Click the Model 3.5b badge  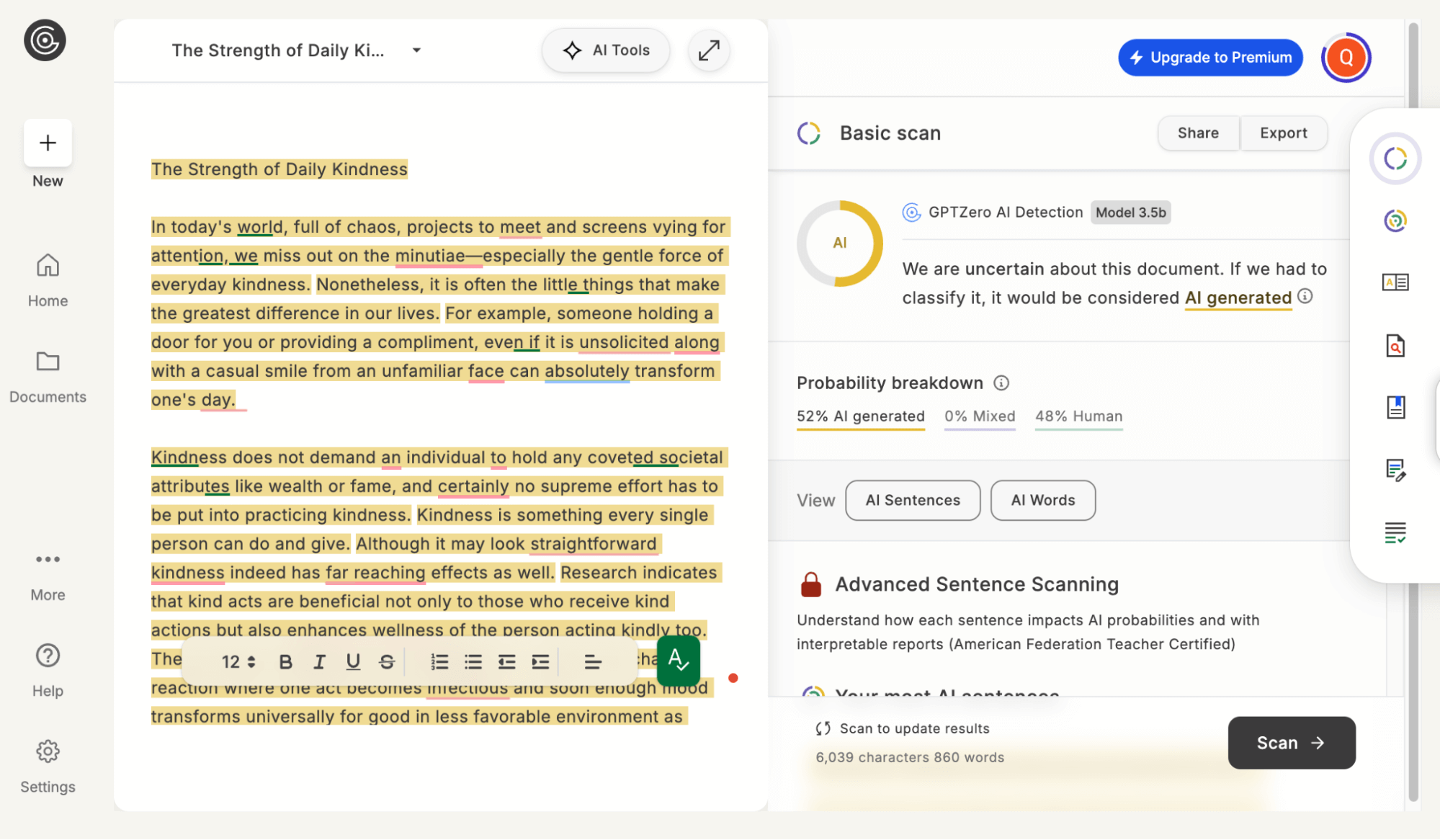point(1130,213)
